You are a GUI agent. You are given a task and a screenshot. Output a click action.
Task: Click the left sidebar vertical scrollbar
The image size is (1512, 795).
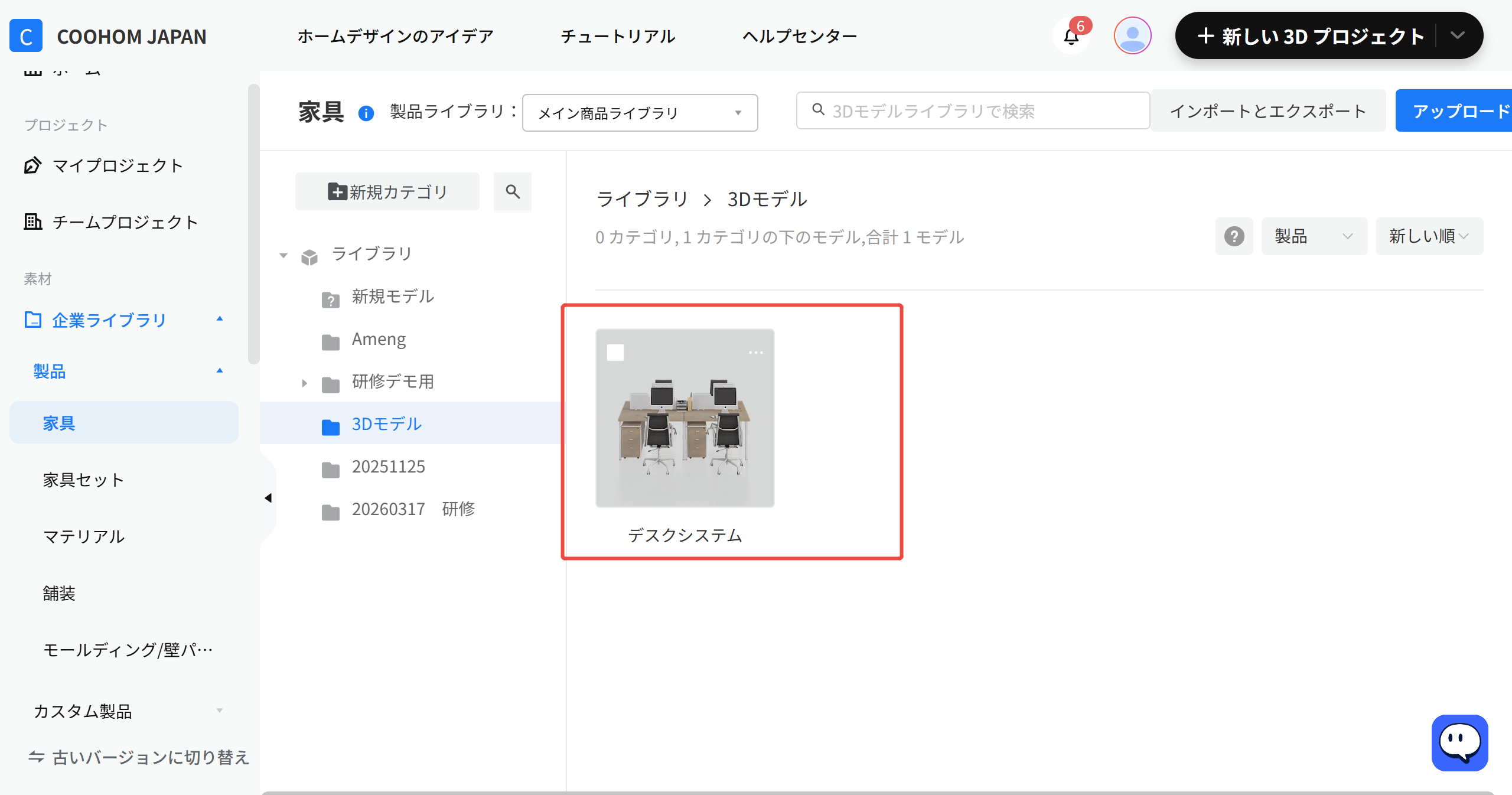pyautogui.click(x=254, y=224)
